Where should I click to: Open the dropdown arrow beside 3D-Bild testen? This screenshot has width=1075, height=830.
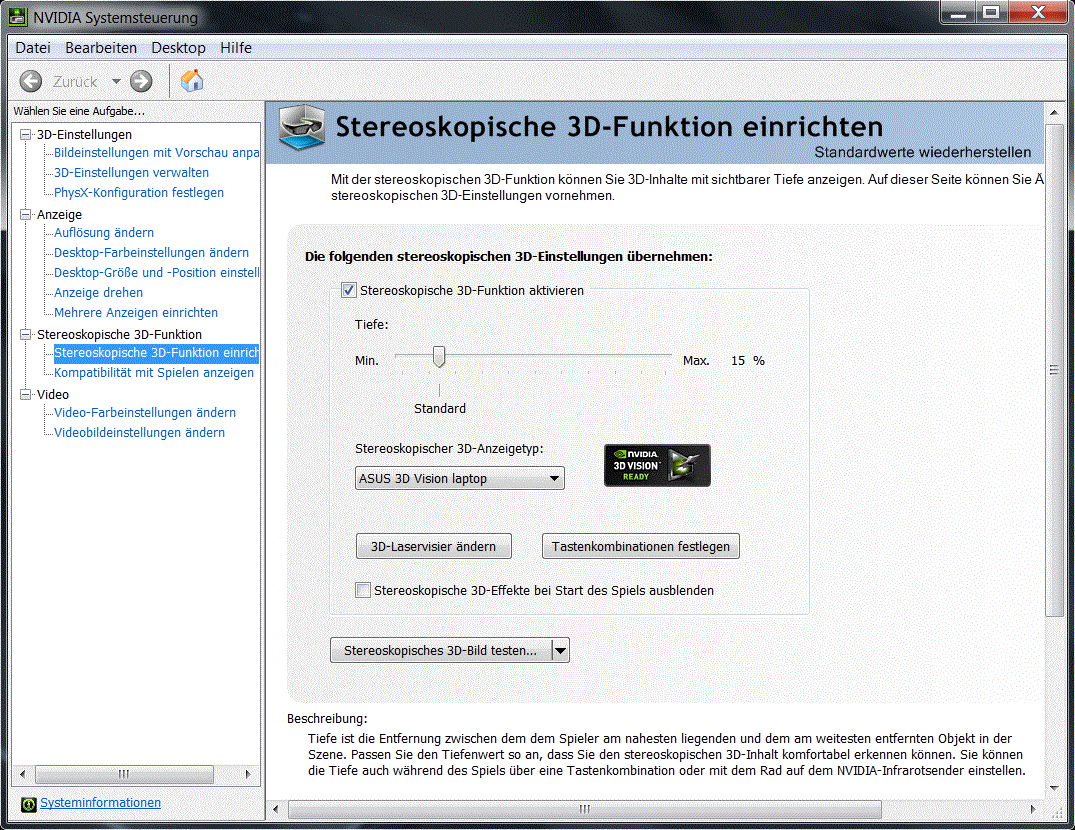[561, 650]
